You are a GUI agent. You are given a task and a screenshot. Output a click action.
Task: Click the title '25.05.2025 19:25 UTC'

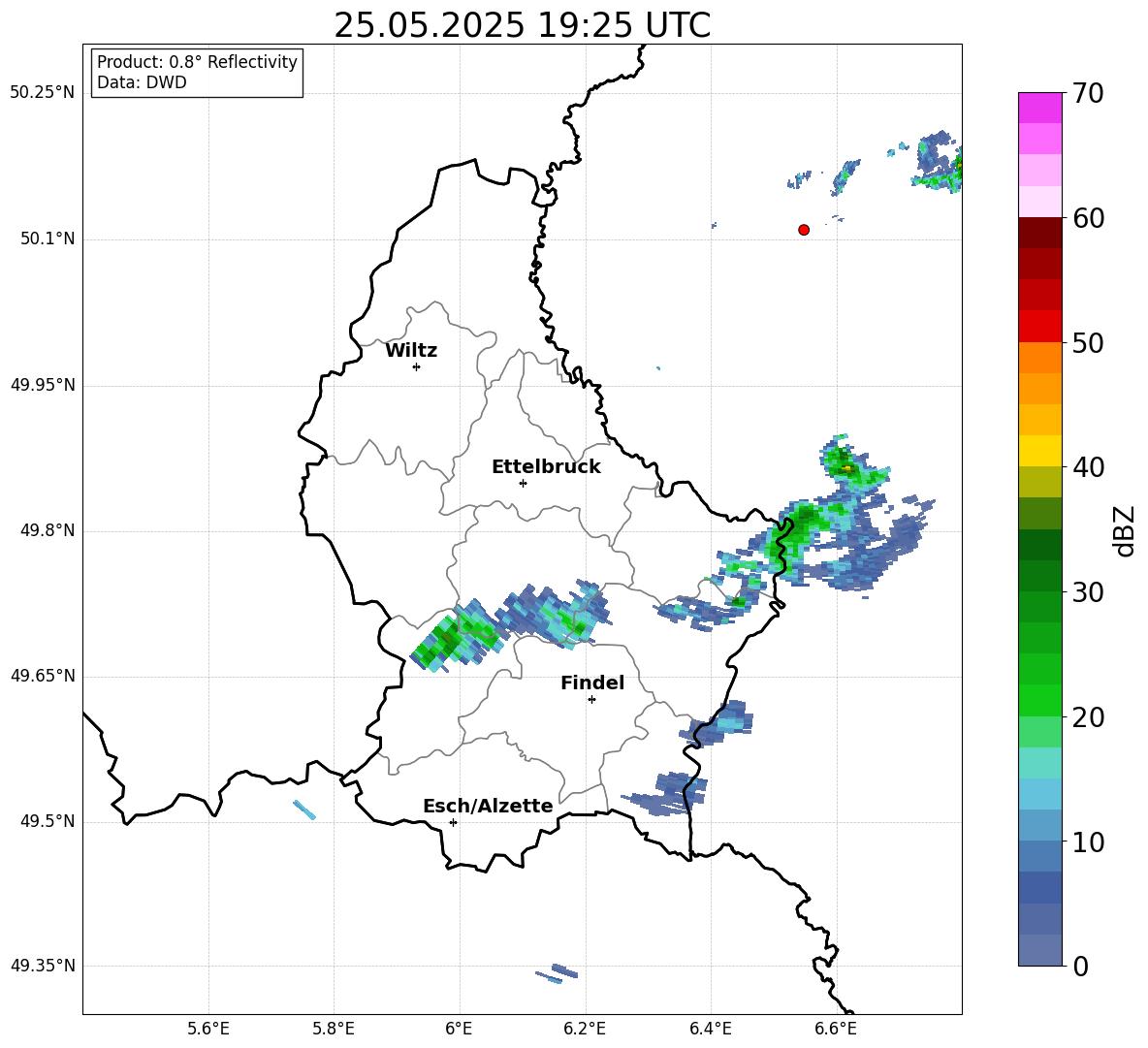pyautogui.click(x=522, y=25)
